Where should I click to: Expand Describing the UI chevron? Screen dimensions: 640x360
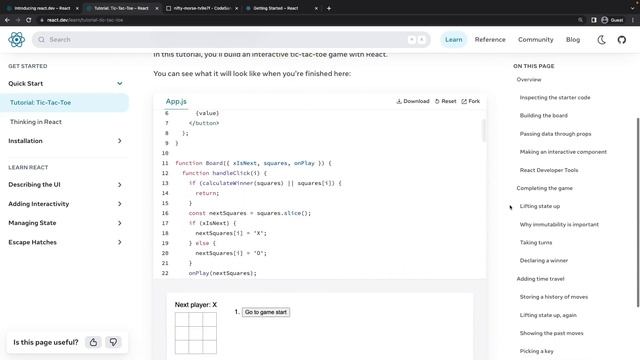pos(120,184)
